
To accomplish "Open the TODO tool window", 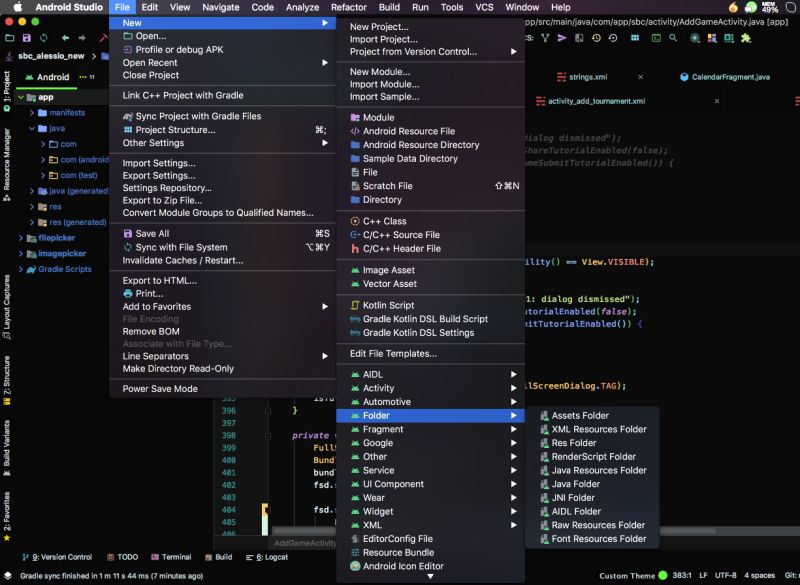I will click(x=122, y=557).
